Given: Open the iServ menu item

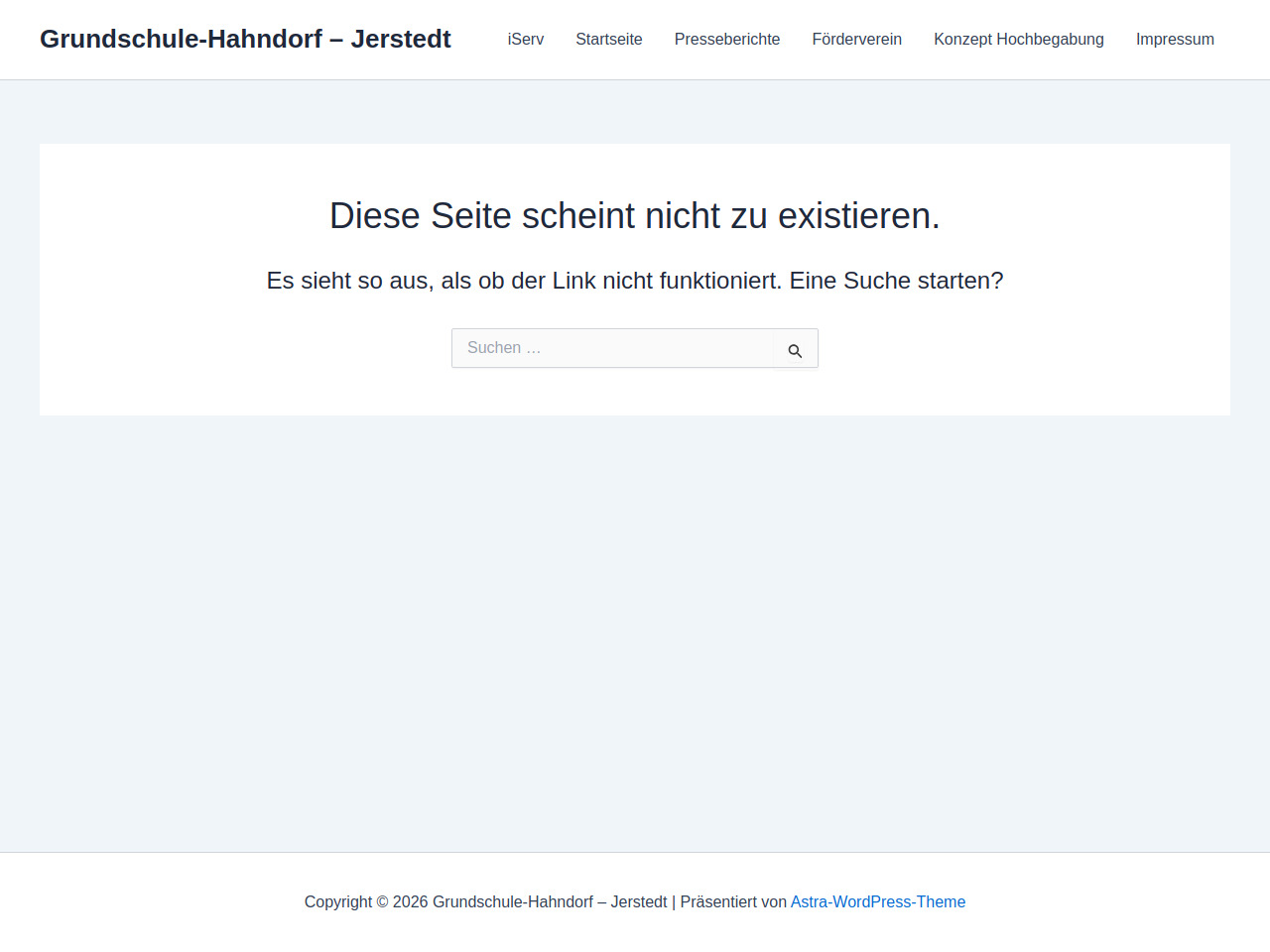Looking at the screenshot, I should click(x=525, y=40).
